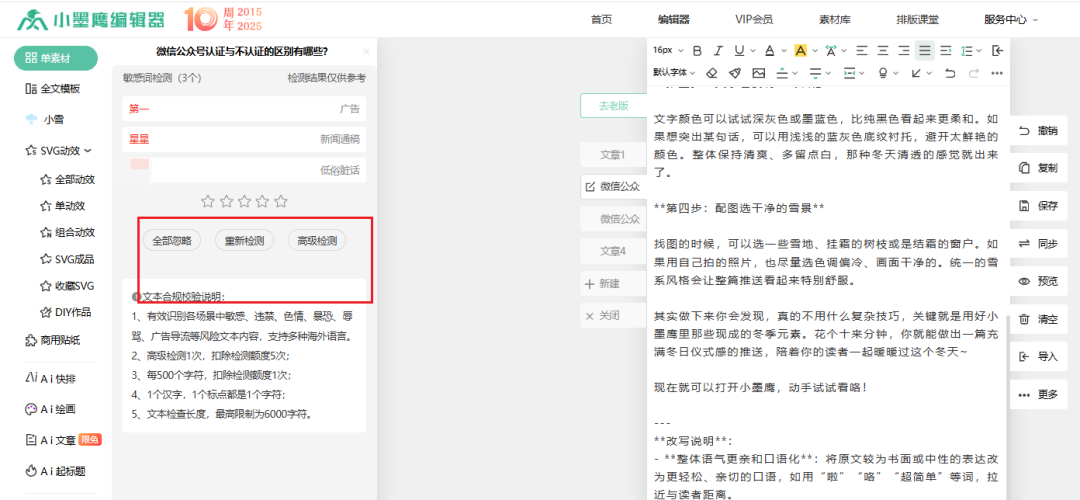This screenshot has height=500, width=1080.
Task: Collapse the SVG动效 section
Action: tap(58, 149)
